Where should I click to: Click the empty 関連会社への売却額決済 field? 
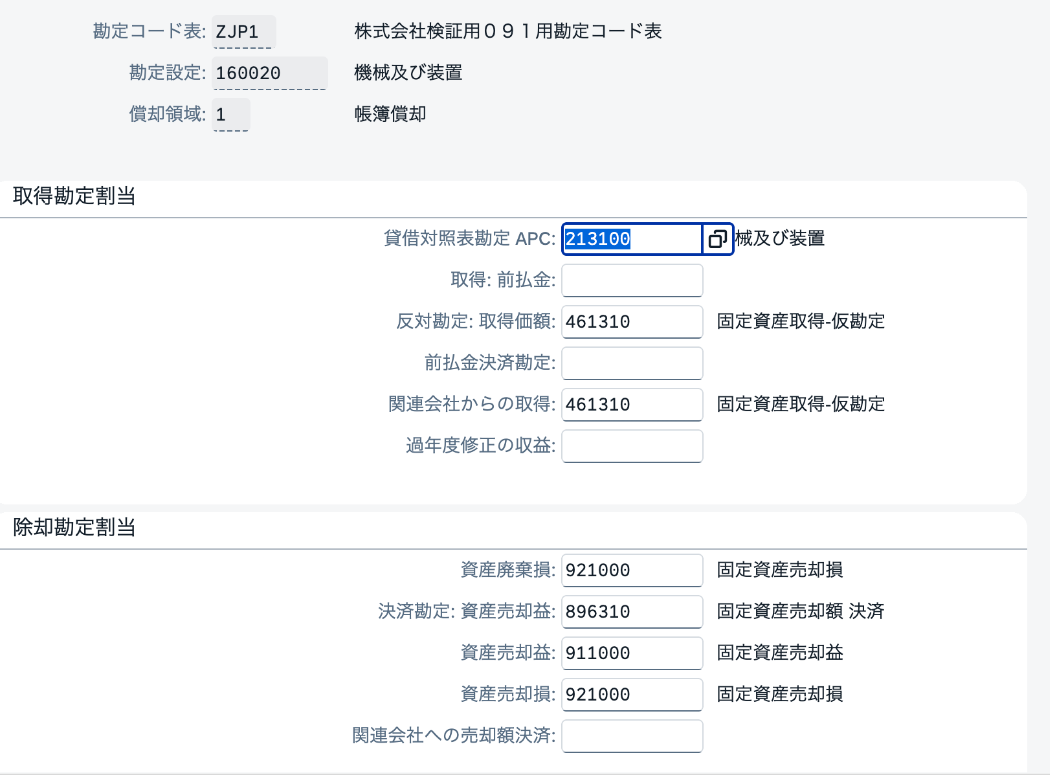click(x=632, y=736)
